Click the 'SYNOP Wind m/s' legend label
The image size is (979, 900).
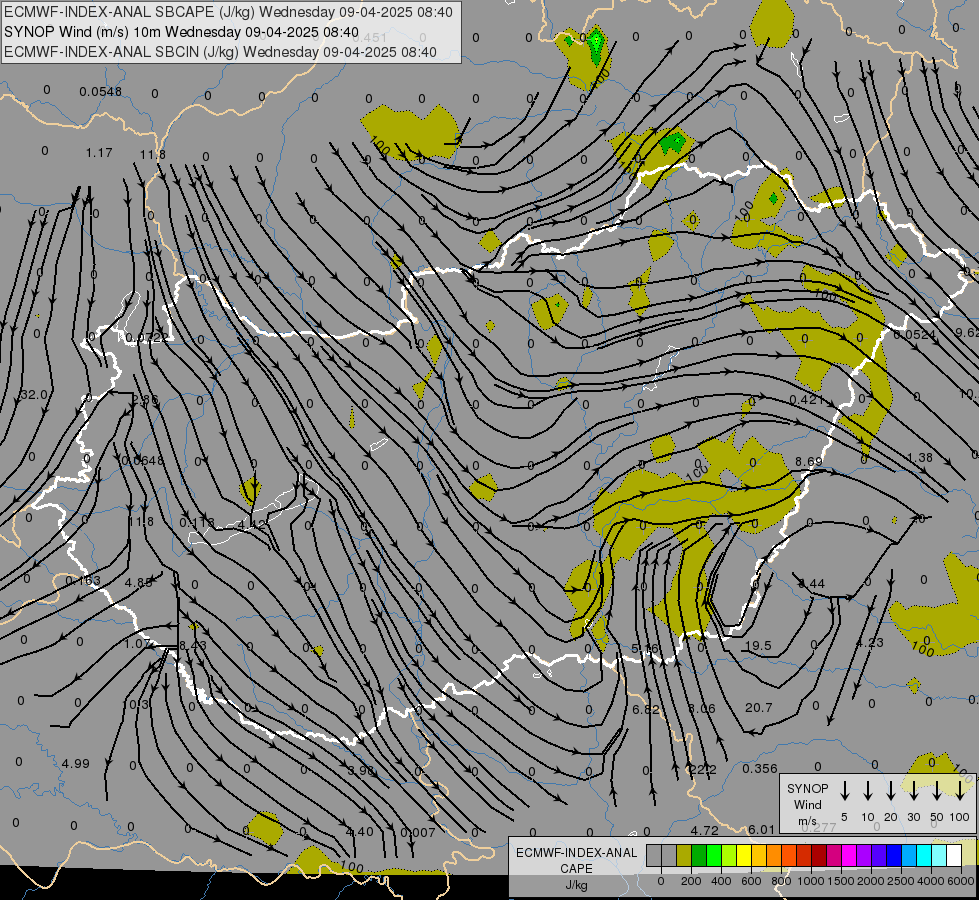click(807, 804)
